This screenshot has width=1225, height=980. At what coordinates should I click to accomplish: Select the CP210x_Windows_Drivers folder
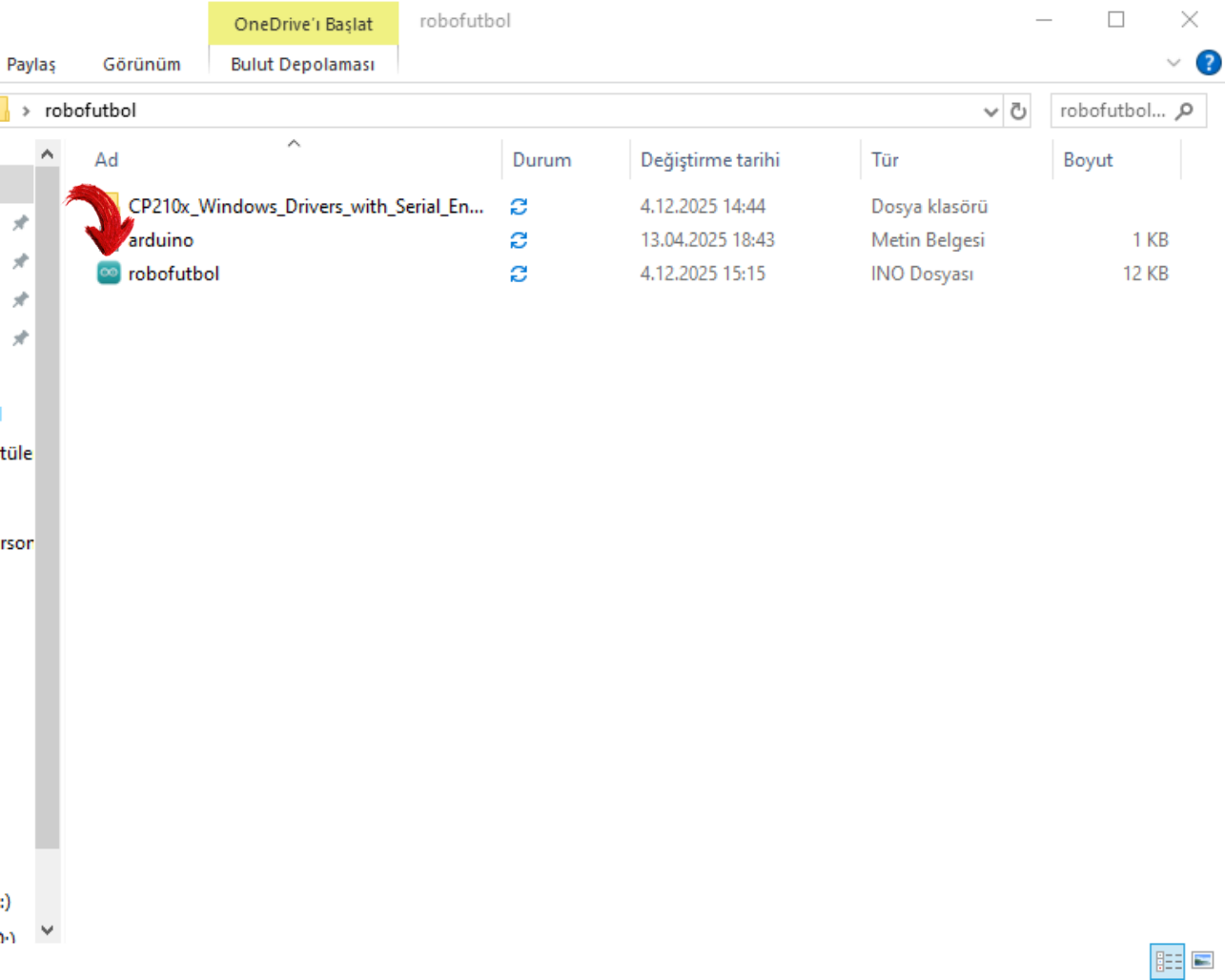(x=305, y=207)
